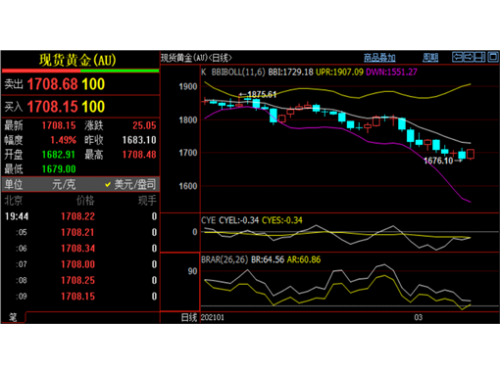This screenshot has height=375, width=500.
Task: Select the 元/克 unit option
Action: click(64, 184)
